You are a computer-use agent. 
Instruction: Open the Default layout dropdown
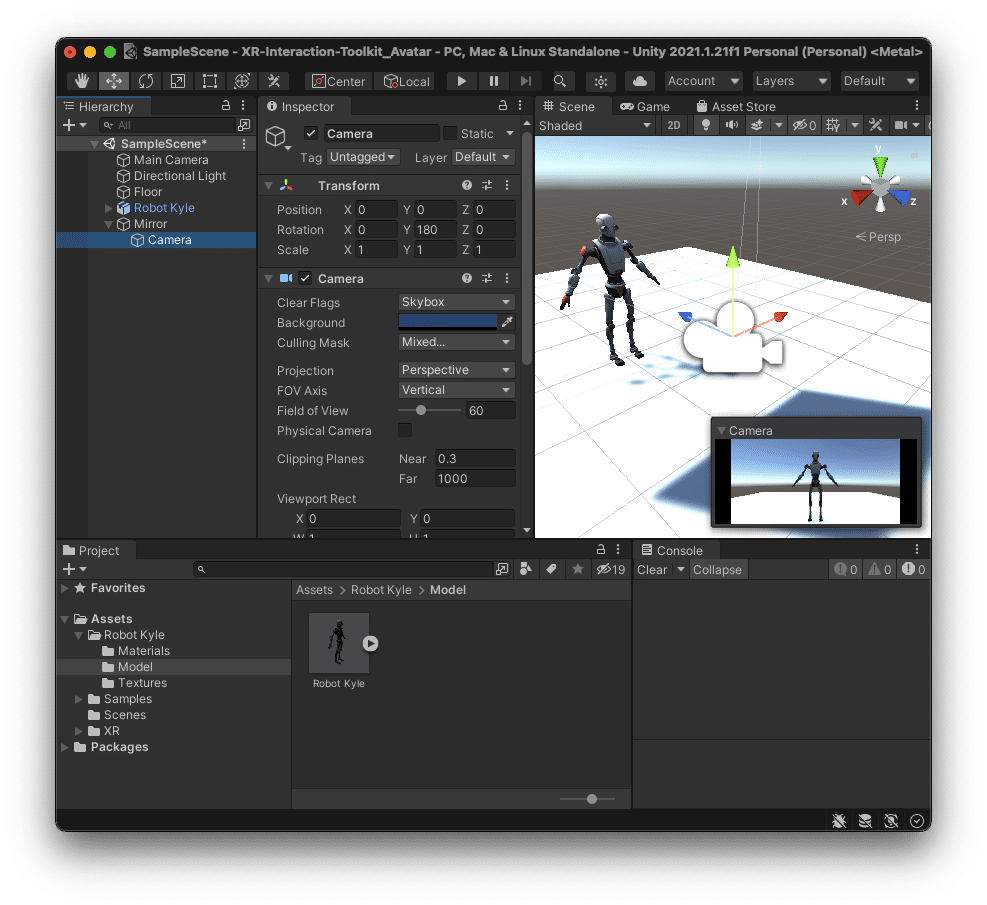(879, 81)
